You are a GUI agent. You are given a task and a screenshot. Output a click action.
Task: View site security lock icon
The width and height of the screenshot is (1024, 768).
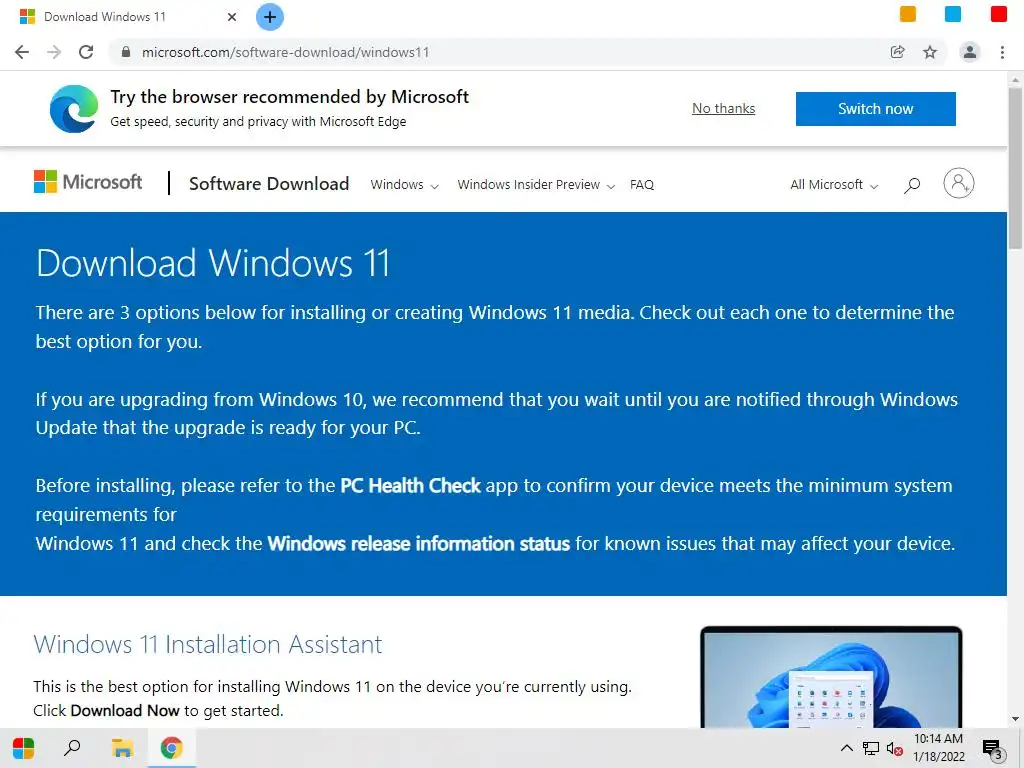click(126, 52)
